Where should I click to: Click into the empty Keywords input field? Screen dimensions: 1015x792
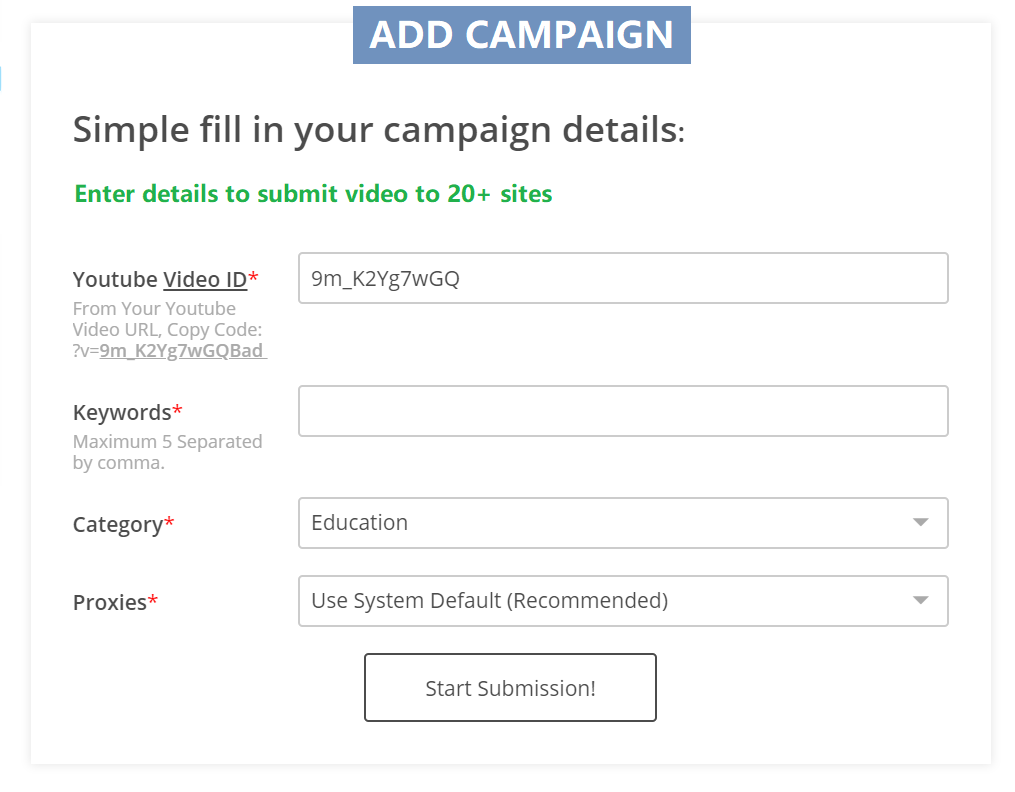(x=622, y=411)
